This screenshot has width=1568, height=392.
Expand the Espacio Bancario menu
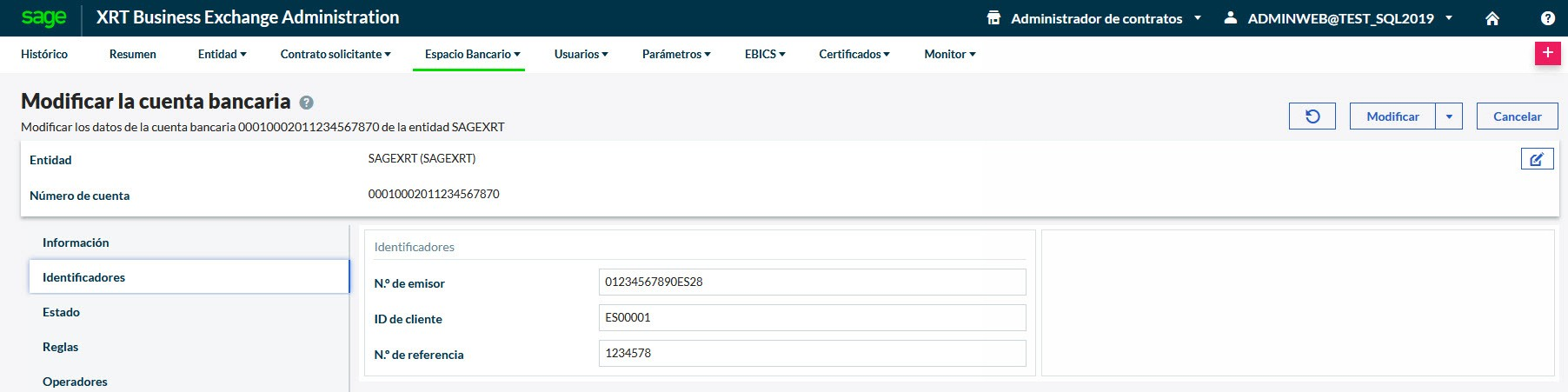click(472, 54)
